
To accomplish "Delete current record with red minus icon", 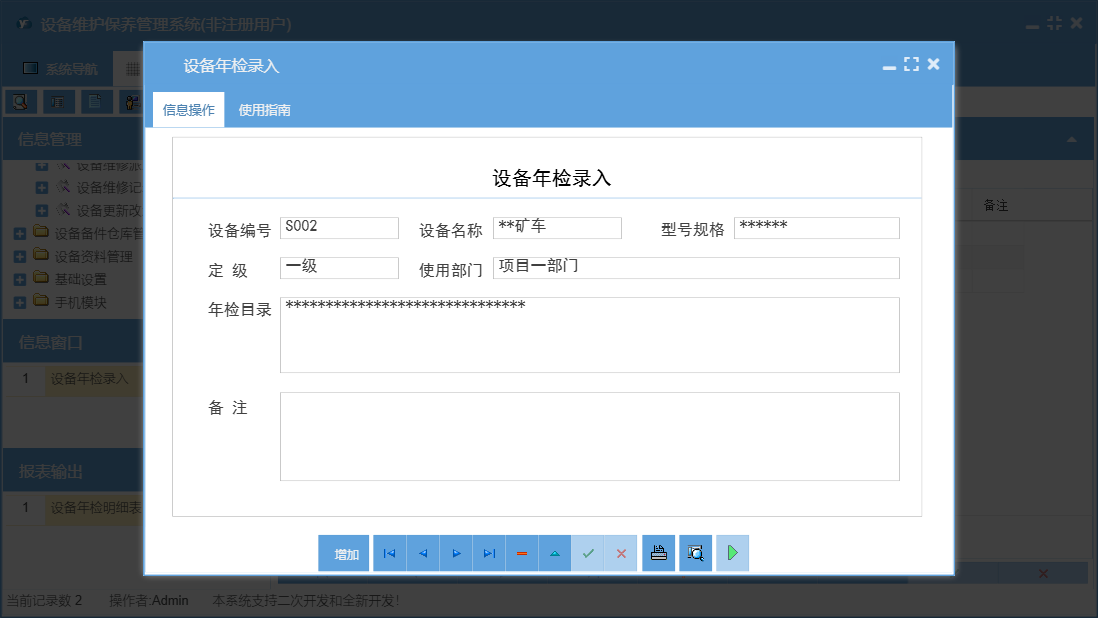I will pos(521,552).
